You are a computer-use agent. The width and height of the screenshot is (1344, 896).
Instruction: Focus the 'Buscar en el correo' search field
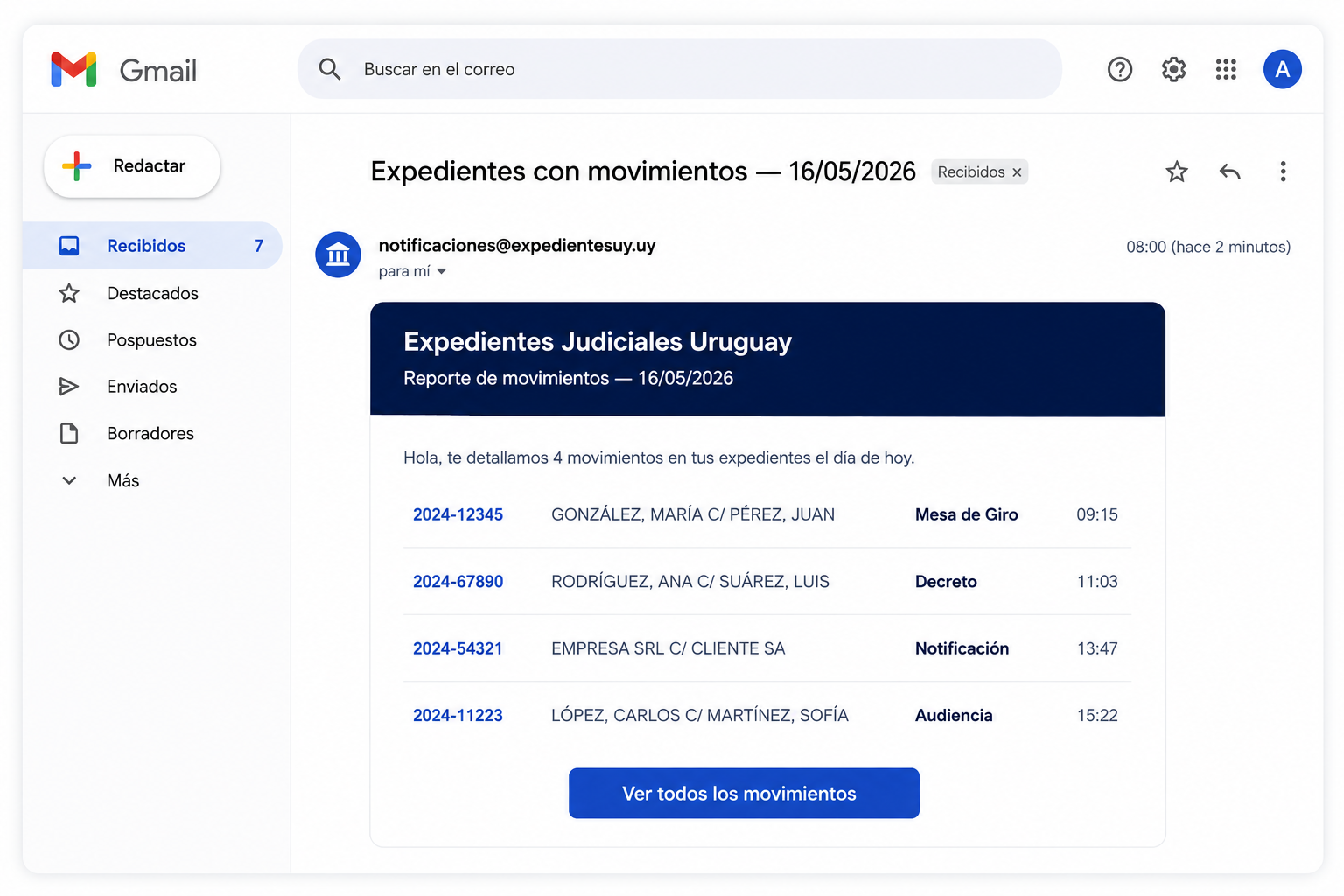(680, 69)
